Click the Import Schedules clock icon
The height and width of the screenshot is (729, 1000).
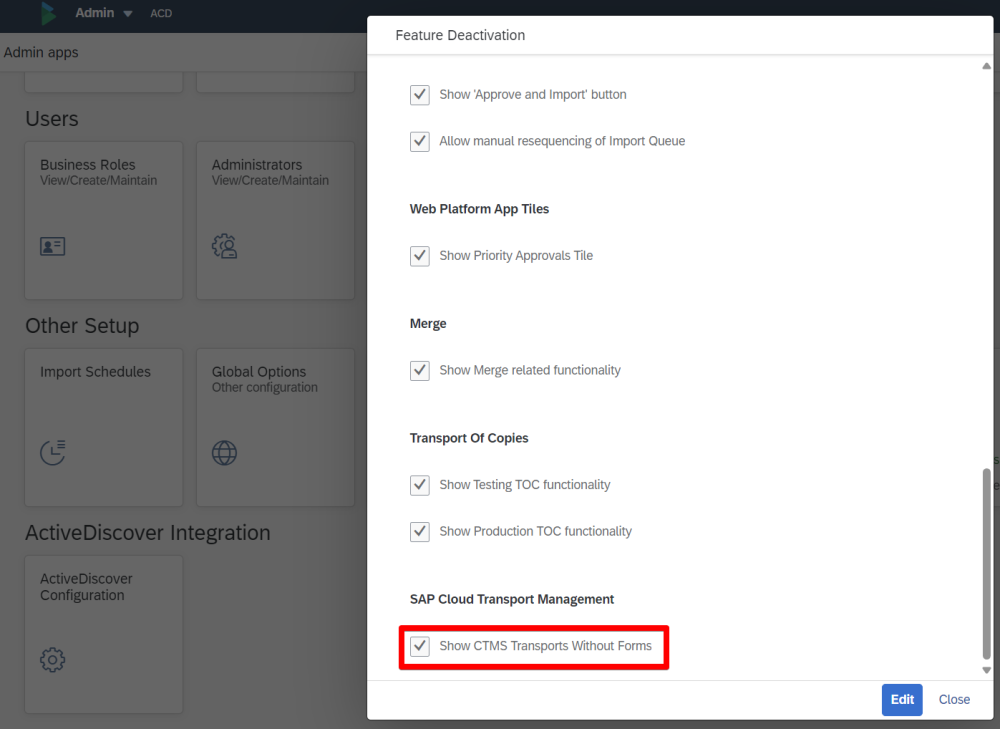point(53,452)
